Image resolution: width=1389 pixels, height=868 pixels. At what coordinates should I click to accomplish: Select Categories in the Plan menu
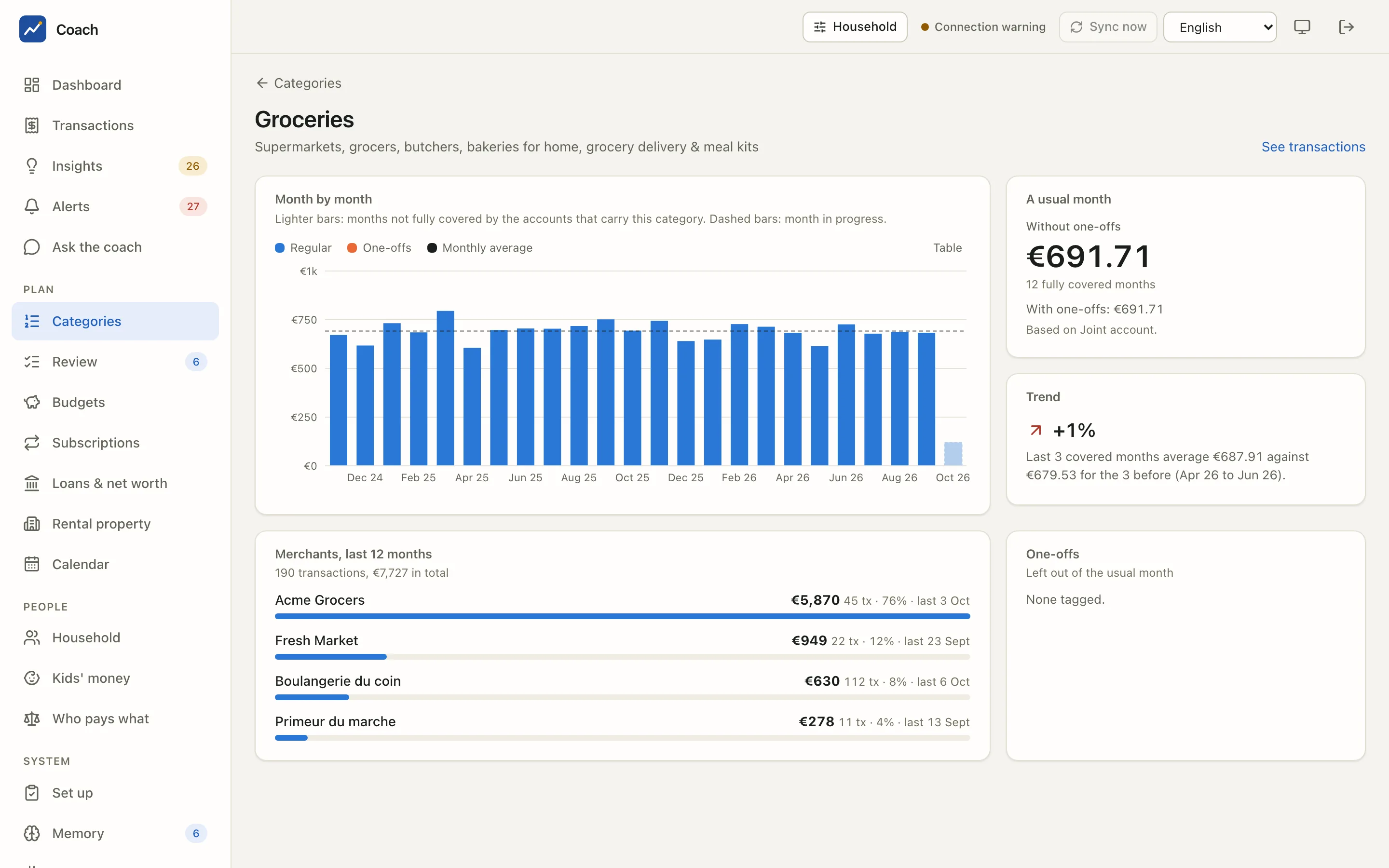pos(115,322)
